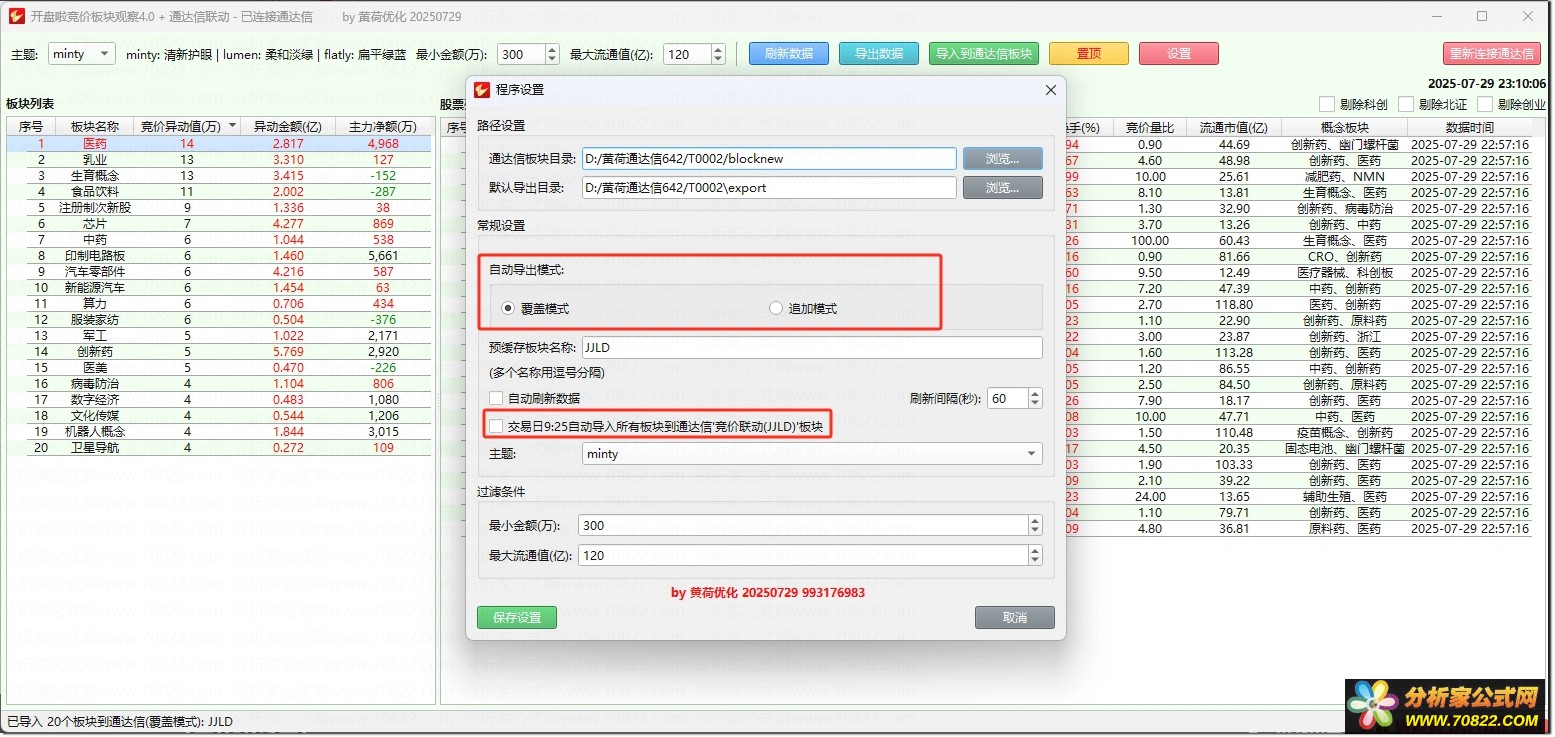Click the orange 置顶 button
This screenshot has width=1555, height=737.
pos(1089,54)
